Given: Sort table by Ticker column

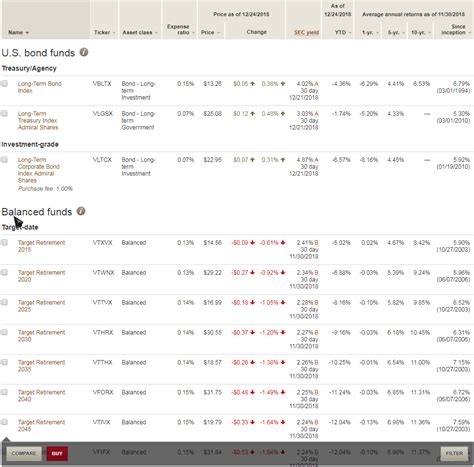Looking at the screenshot, I should (x=104, y=32).
